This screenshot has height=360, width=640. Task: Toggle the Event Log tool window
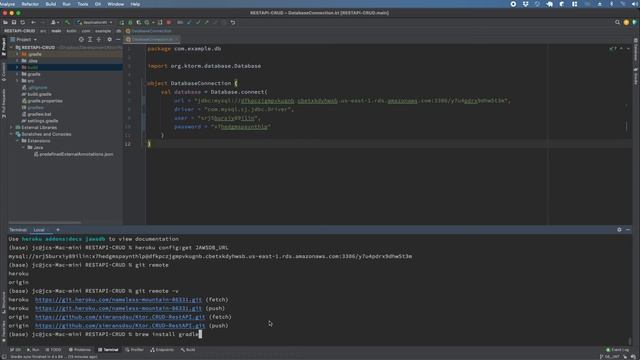(618, 350)
